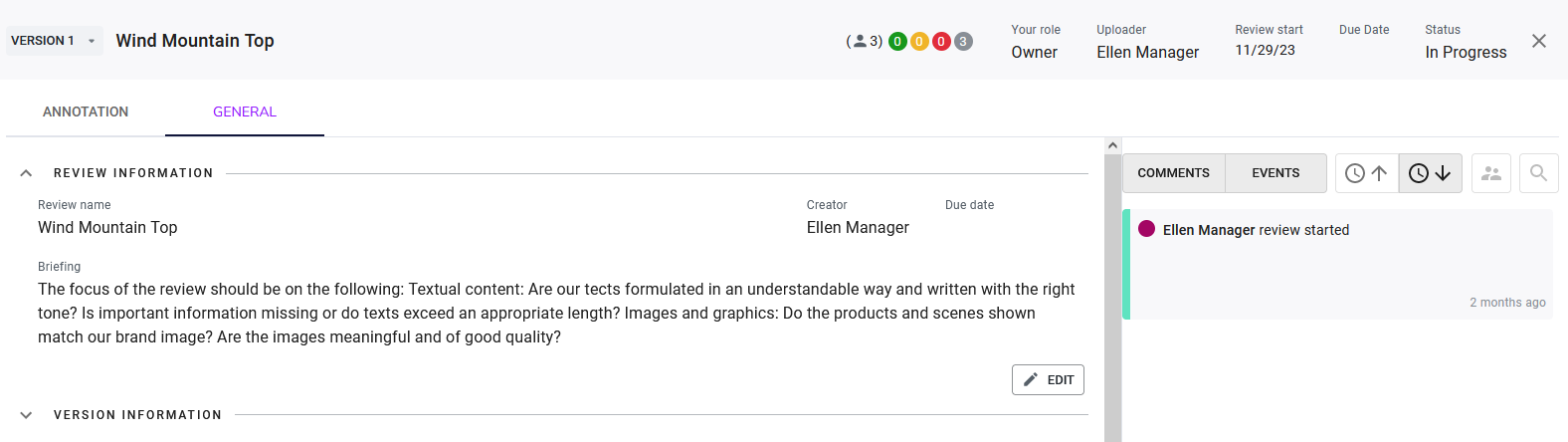The width and height of the screenshot is (1568, 442).
Task: Click Edit to modify review information
Action: point(1048,380)
